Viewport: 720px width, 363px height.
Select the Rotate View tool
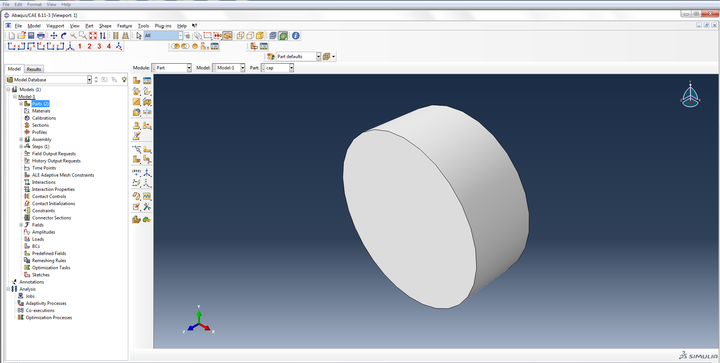tap(63, 35)
